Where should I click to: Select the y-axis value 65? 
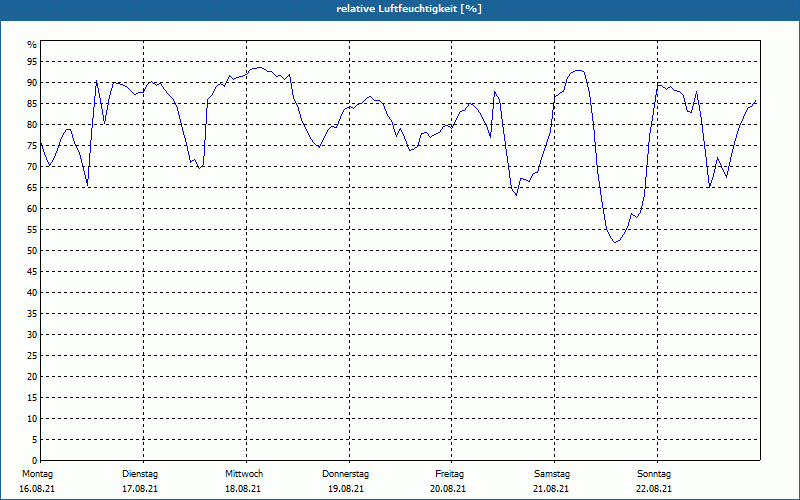(32, 188)
